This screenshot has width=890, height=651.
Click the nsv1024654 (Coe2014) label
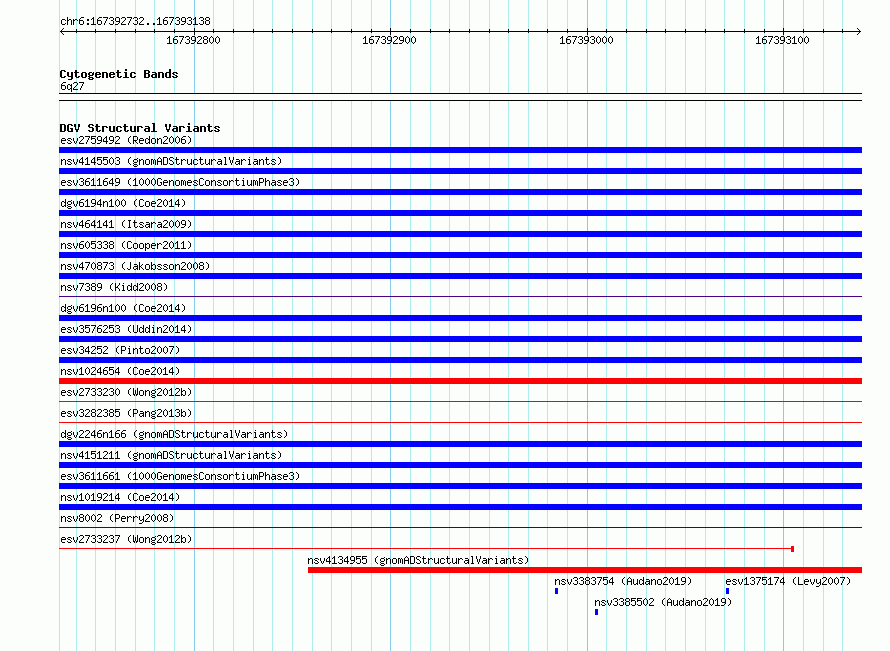point(120,371)
